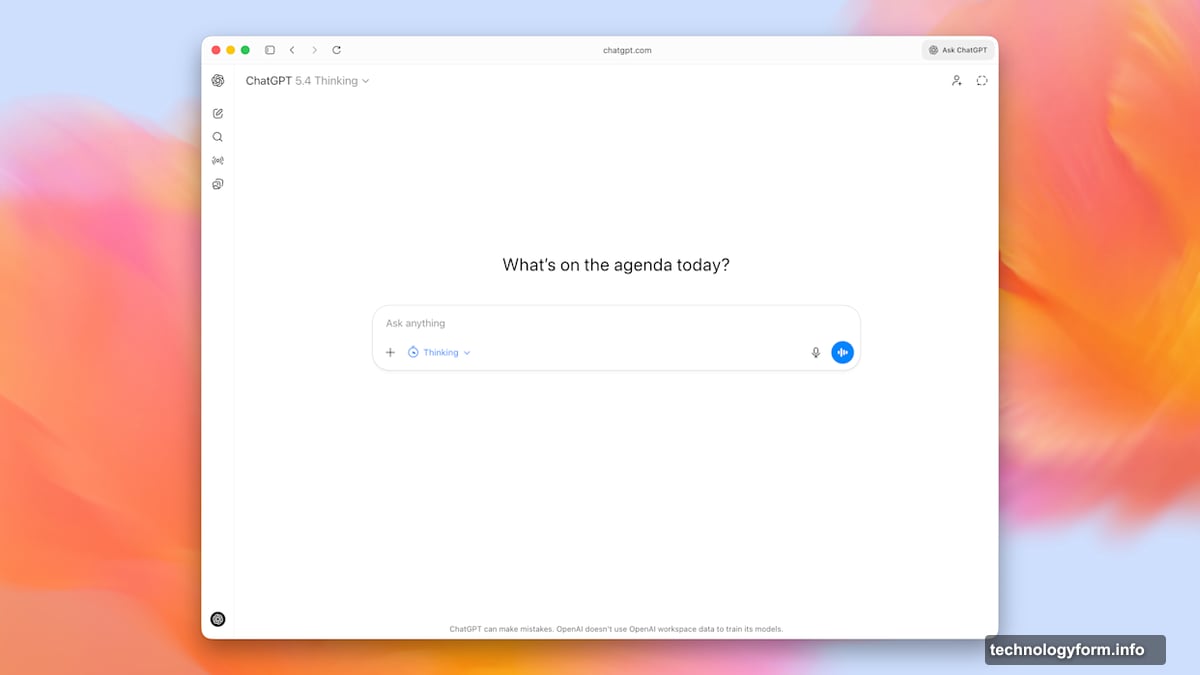Viewport: 1200px width, 675px height.
Task: Click the Ask ChatGPT button in the title bar
Action: pyautogui.click(x=958, y=50)
